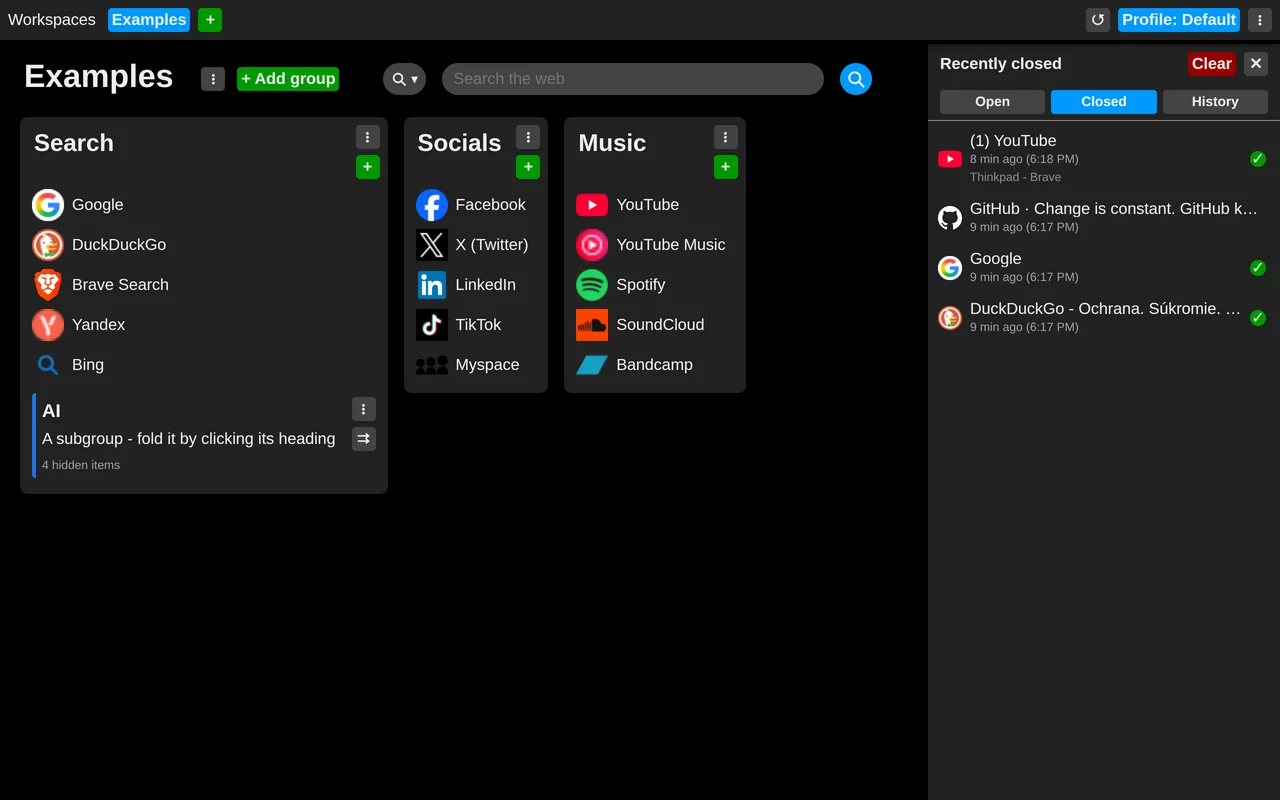Click the Yandex text link

(98, 325)
